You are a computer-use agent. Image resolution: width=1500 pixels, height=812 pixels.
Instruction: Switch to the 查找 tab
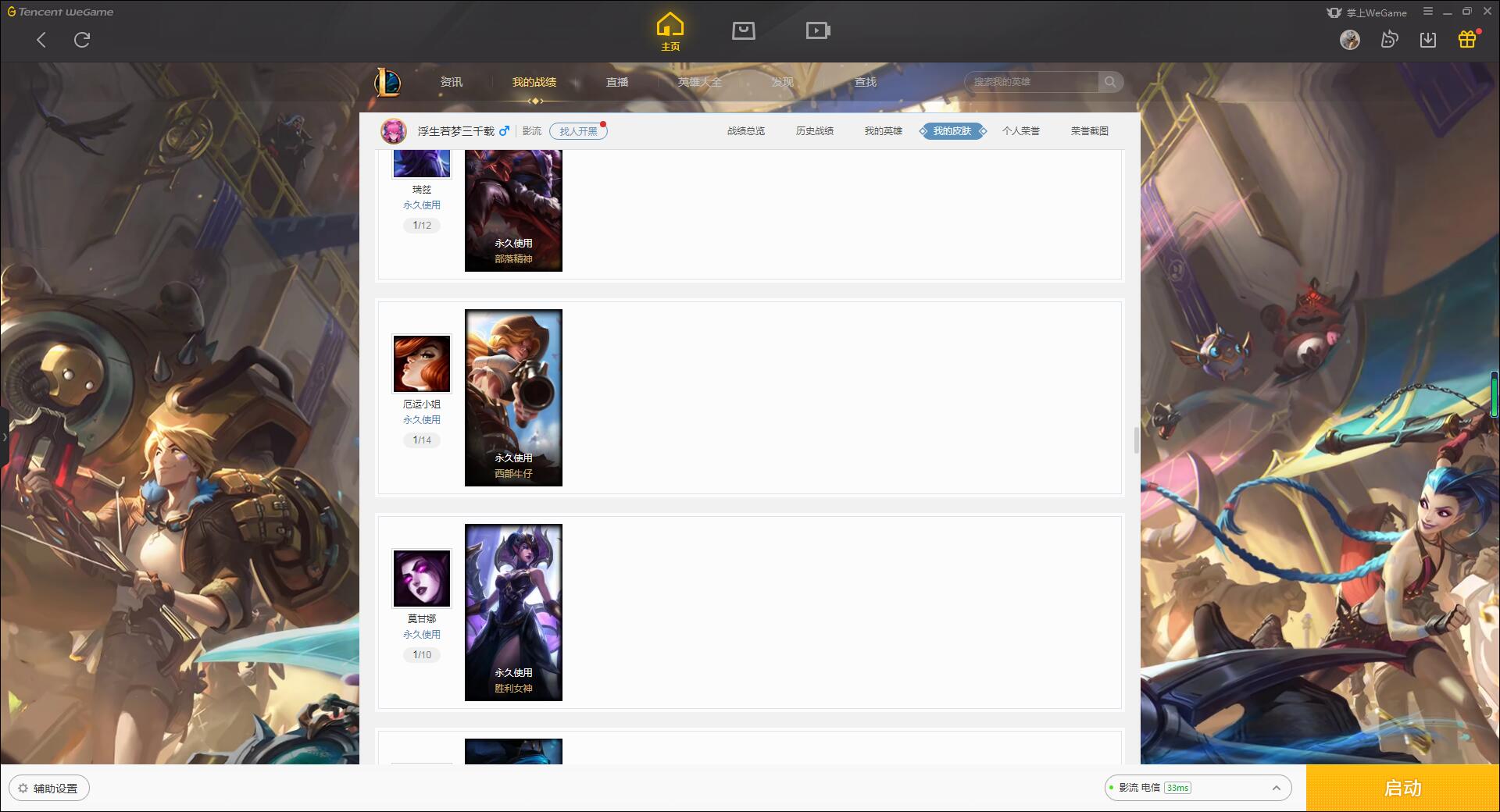coord(866,82)
